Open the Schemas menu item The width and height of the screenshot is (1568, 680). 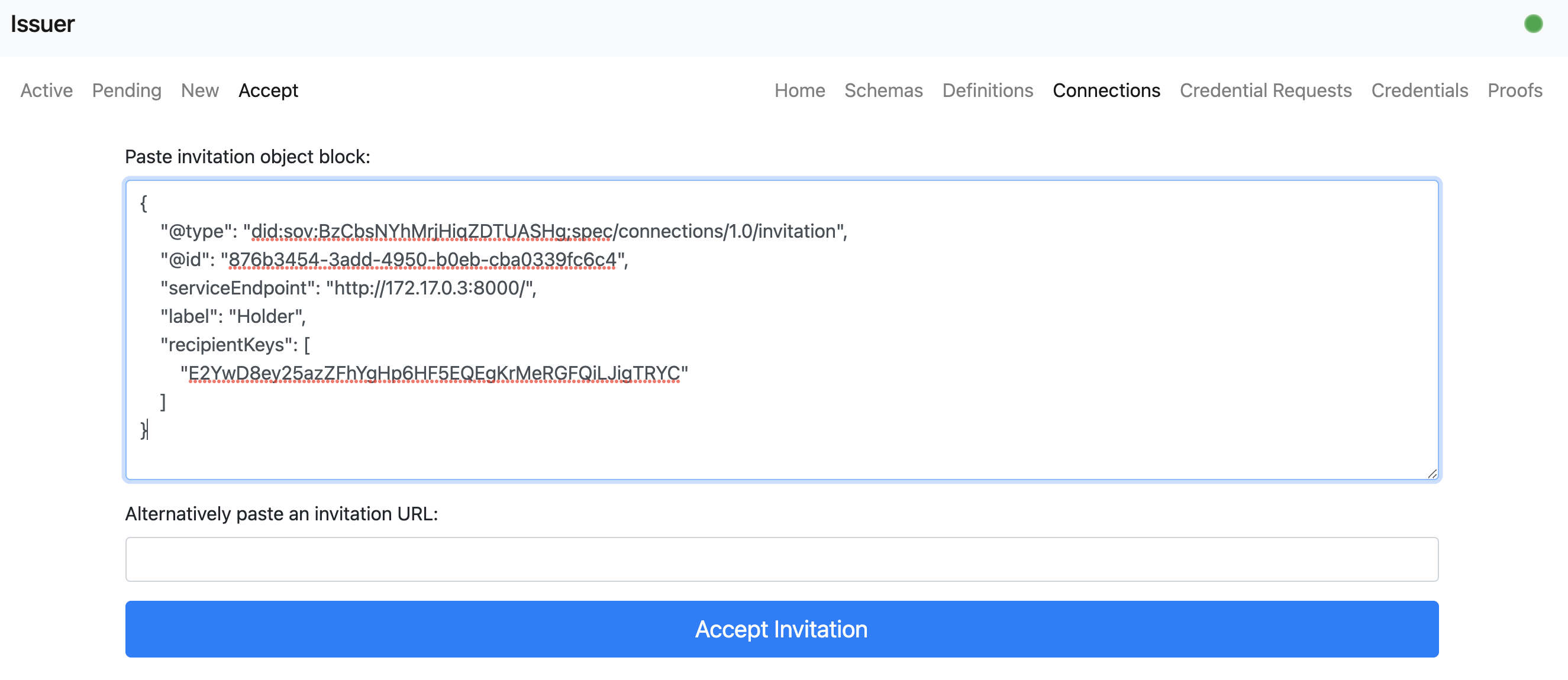coord(883,90)
